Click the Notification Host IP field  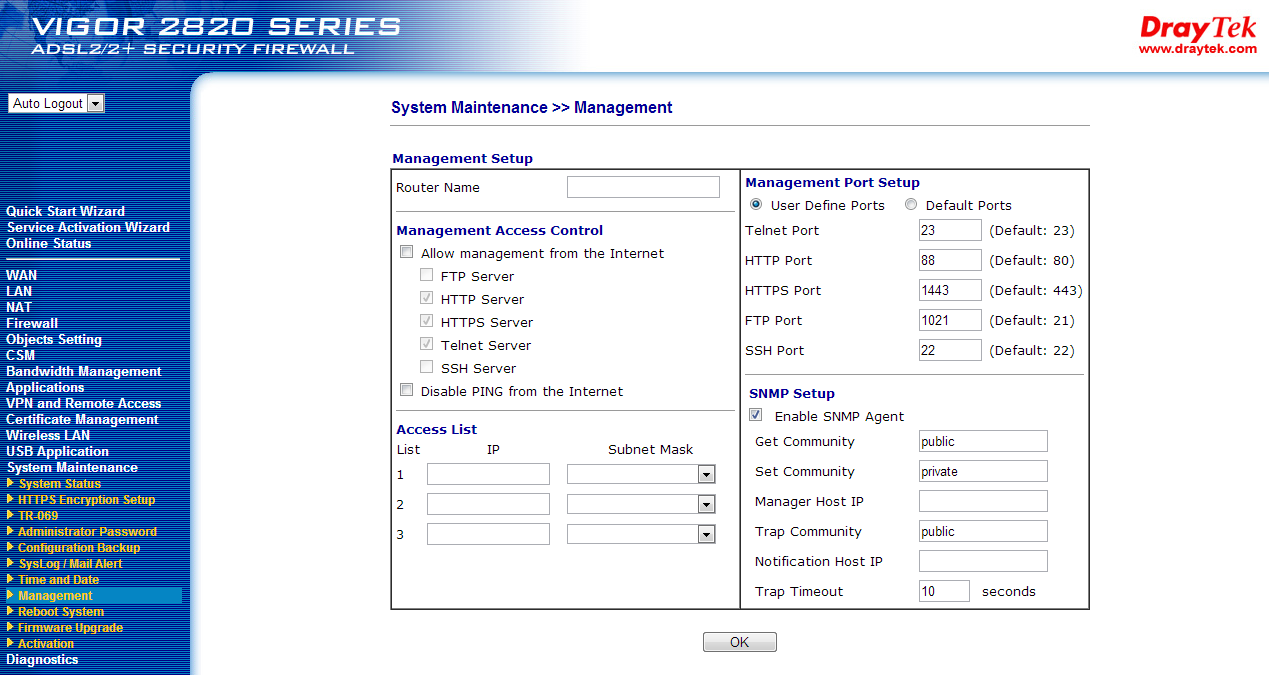coord(983,561)
